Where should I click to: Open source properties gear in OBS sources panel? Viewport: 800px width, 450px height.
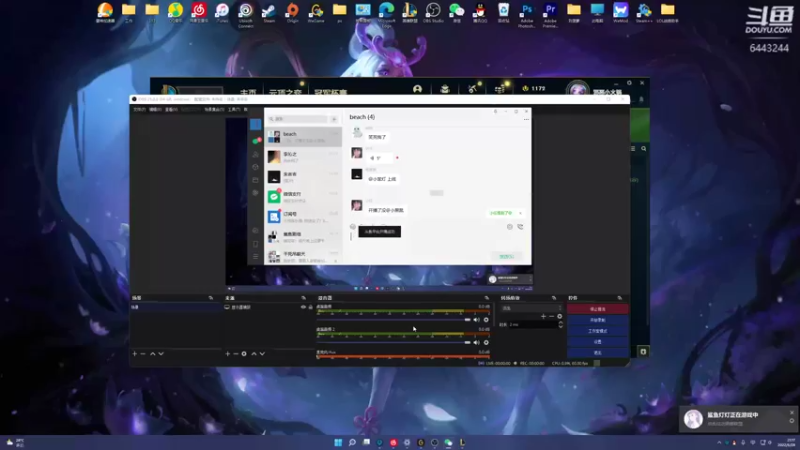pos(244,354)
